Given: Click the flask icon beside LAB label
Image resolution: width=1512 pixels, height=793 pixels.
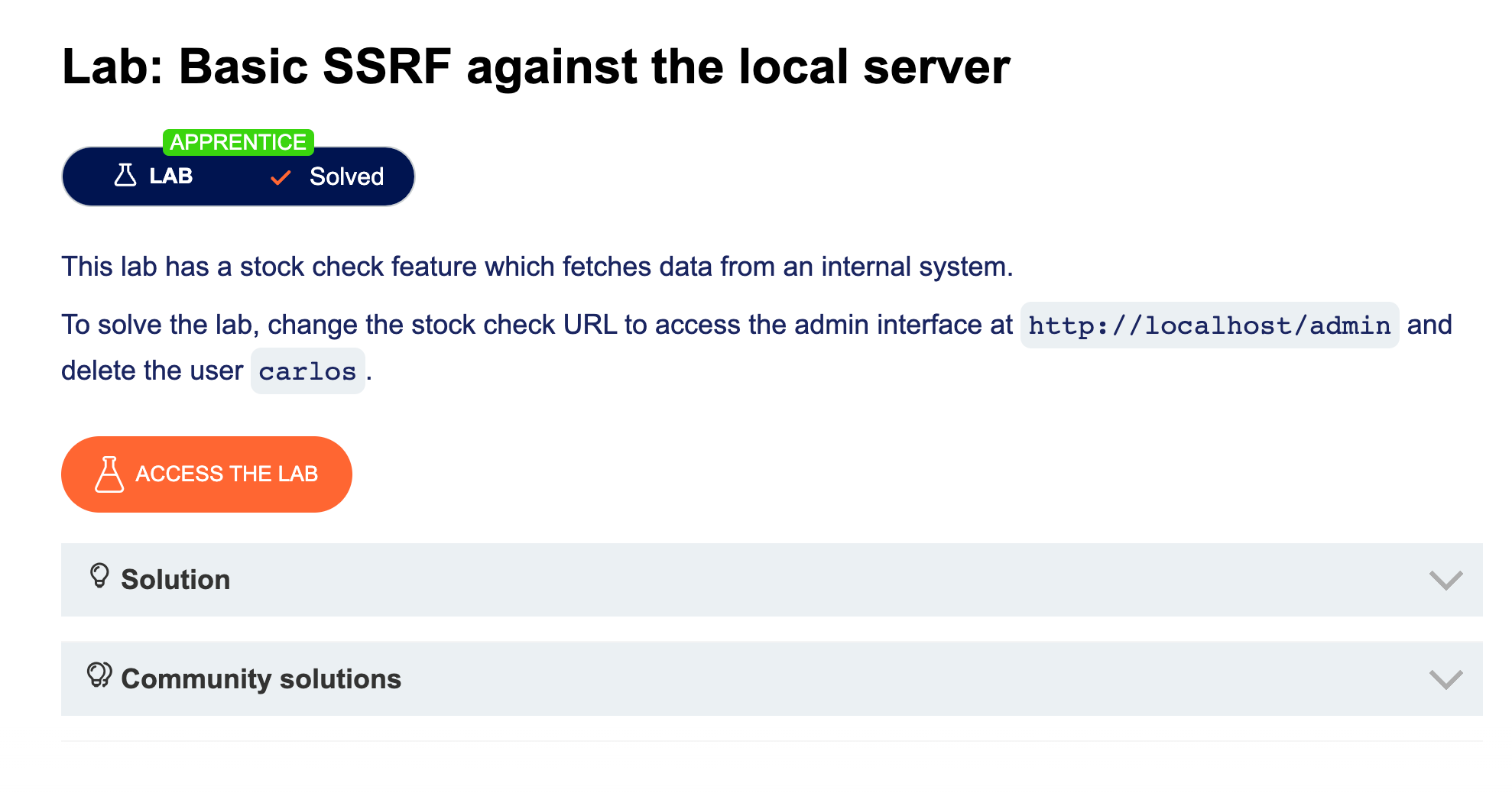Looking at the screenshot, I should pyautogui.click(x=125, y=176).
